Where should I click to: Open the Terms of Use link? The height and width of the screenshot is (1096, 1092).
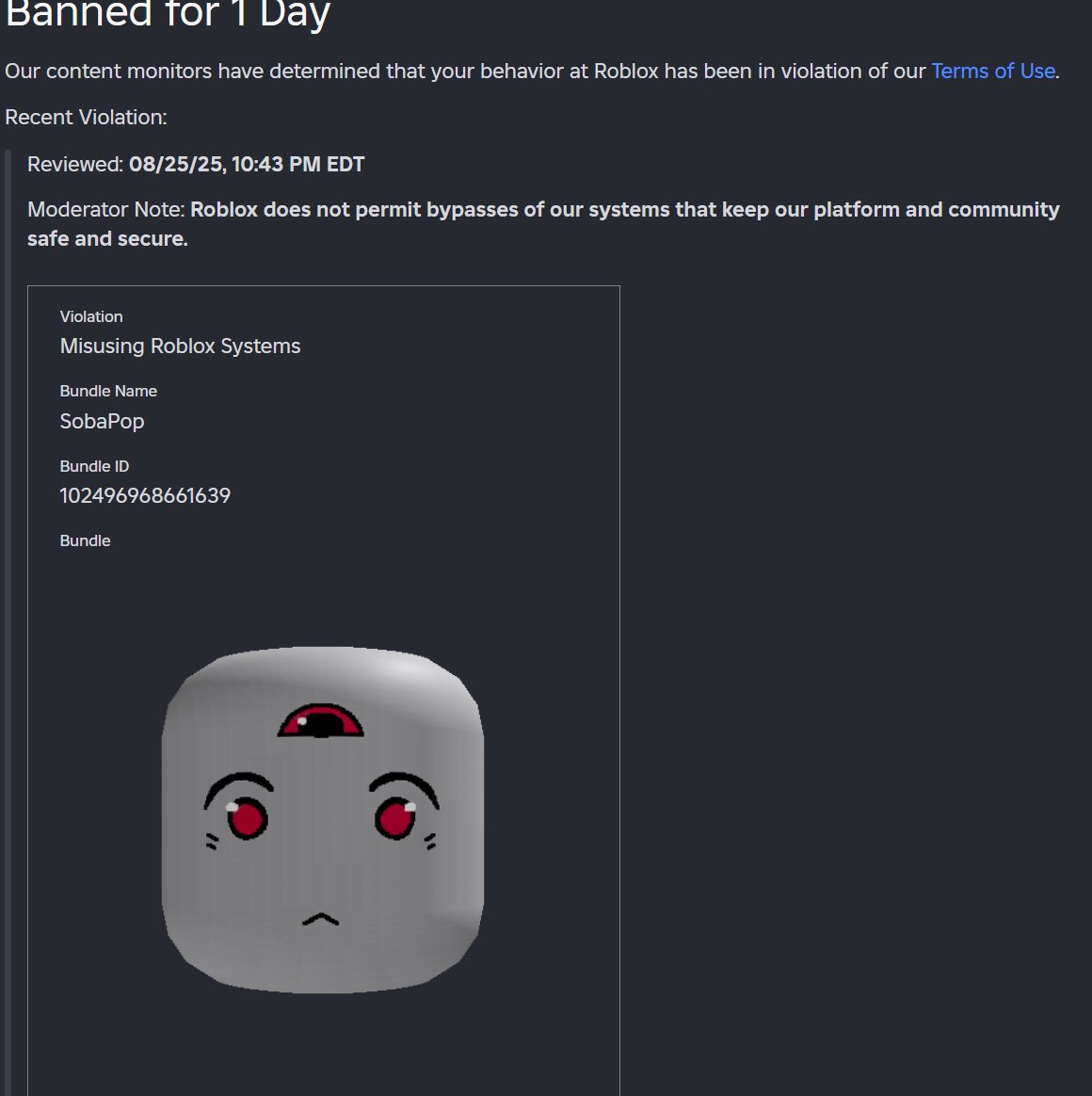tap(993, 72)
